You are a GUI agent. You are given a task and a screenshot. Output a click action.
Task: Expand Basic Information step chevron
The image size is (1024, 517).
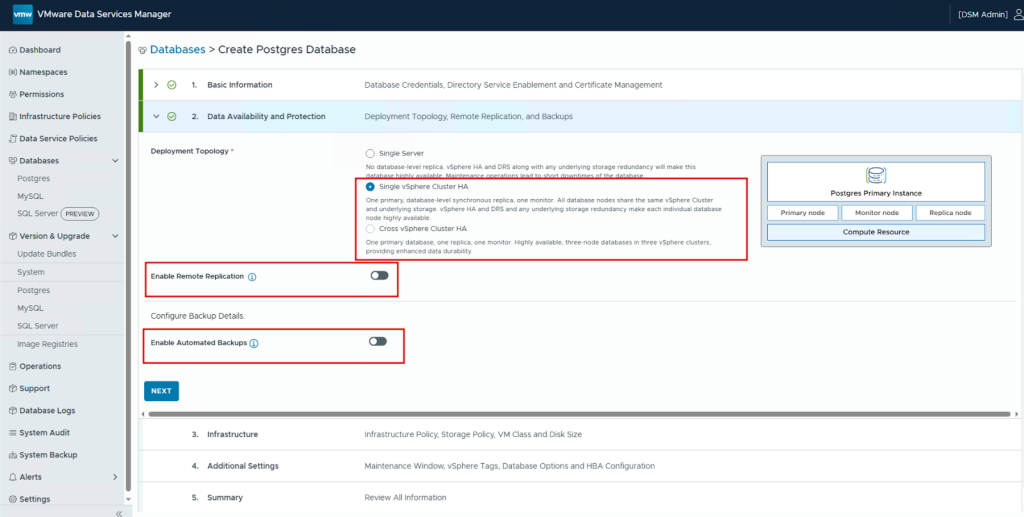[156, 85]
